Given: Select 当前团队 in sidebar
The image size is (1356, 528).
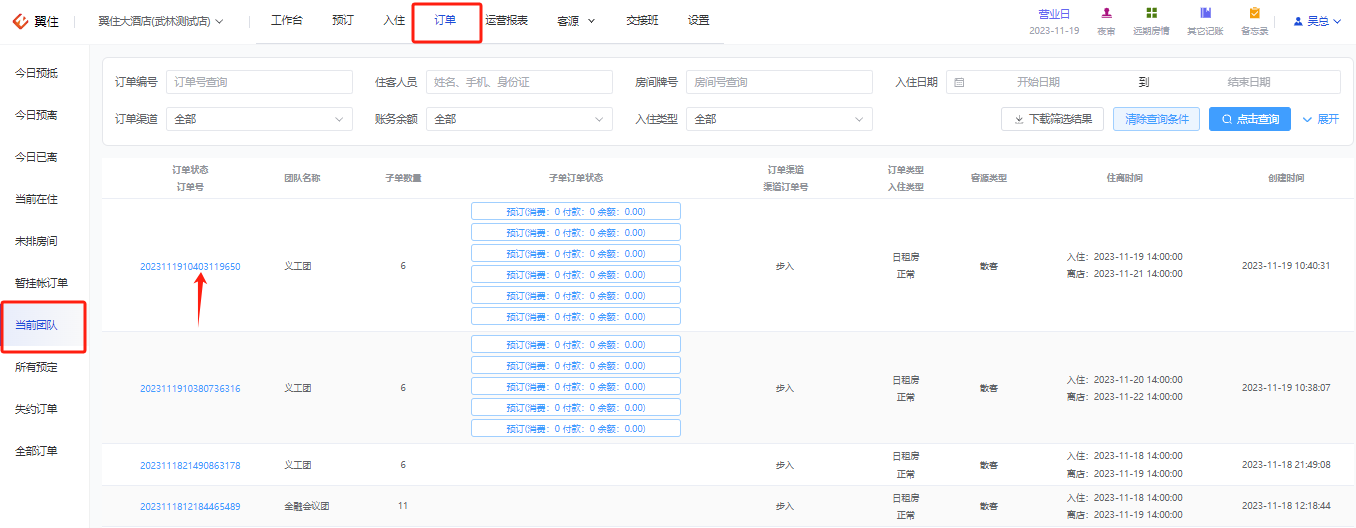Looking at the screenshot, I should 36,325.
